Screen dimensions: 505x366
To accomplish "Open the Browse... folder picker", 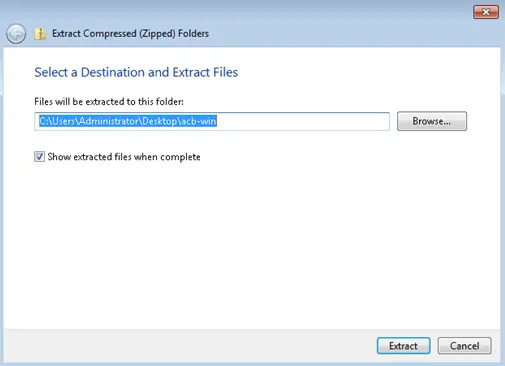I will coord(432,121).
